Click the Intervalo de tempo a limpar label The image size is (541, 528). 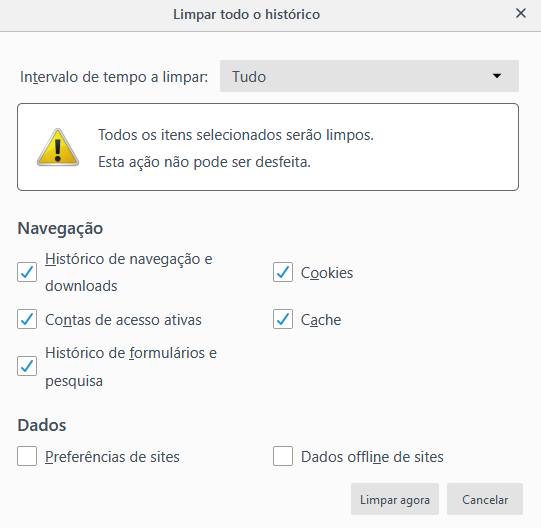point(114,77)
